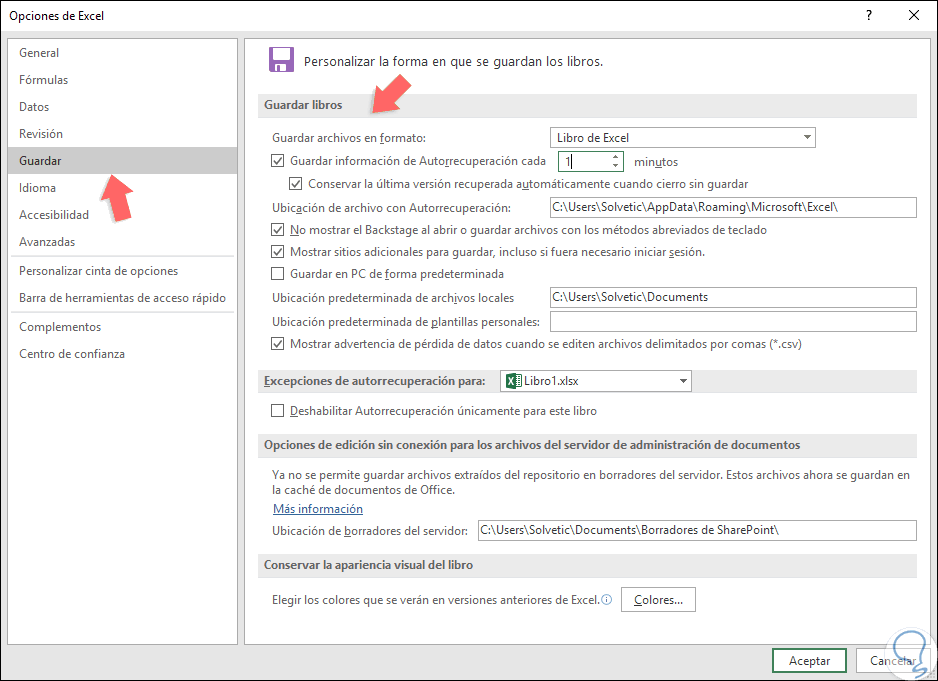Viewport: 938px width, 681px height.
Task: Follow the Más información link
Action: [x=318, y=509]
